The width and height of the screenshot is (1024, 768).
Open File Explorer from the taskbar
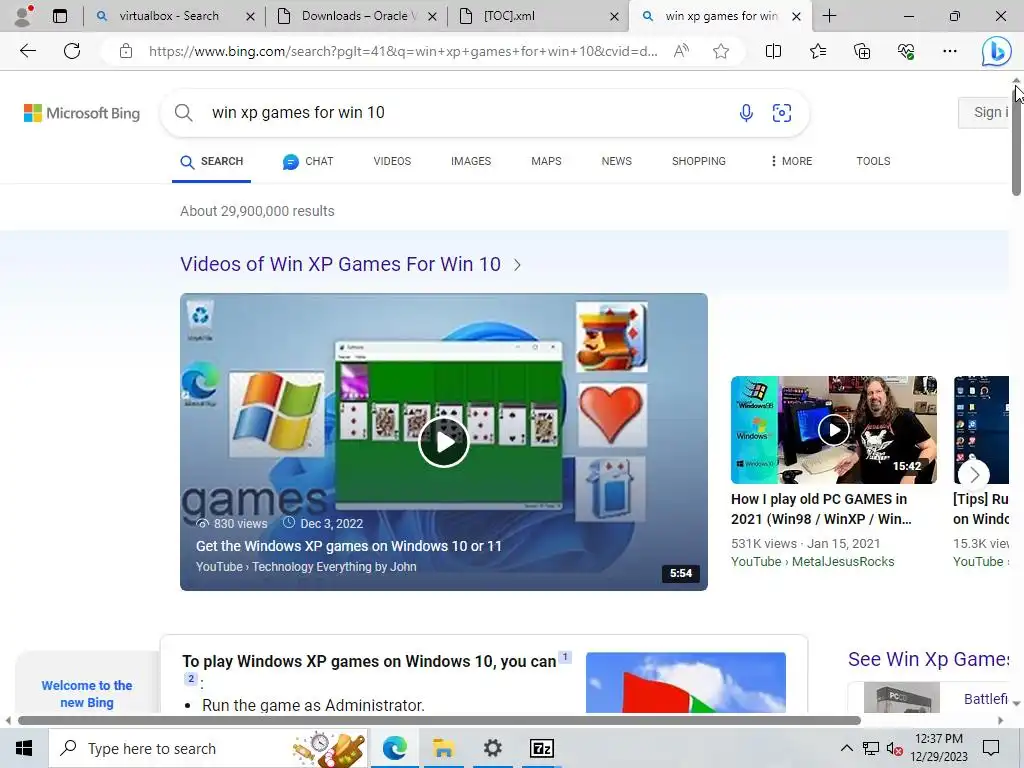(x=443, y=748)
